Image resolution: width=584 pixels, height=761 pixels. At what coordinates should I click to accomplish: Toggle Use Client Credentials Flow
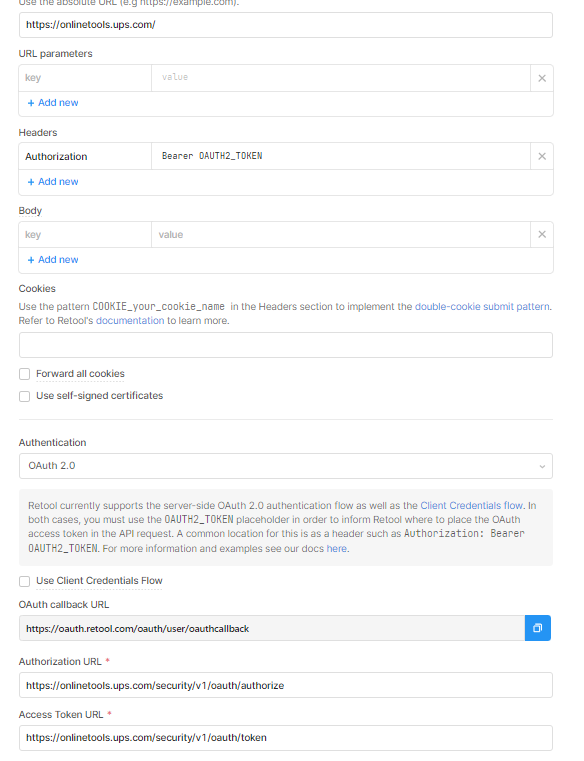24,581
